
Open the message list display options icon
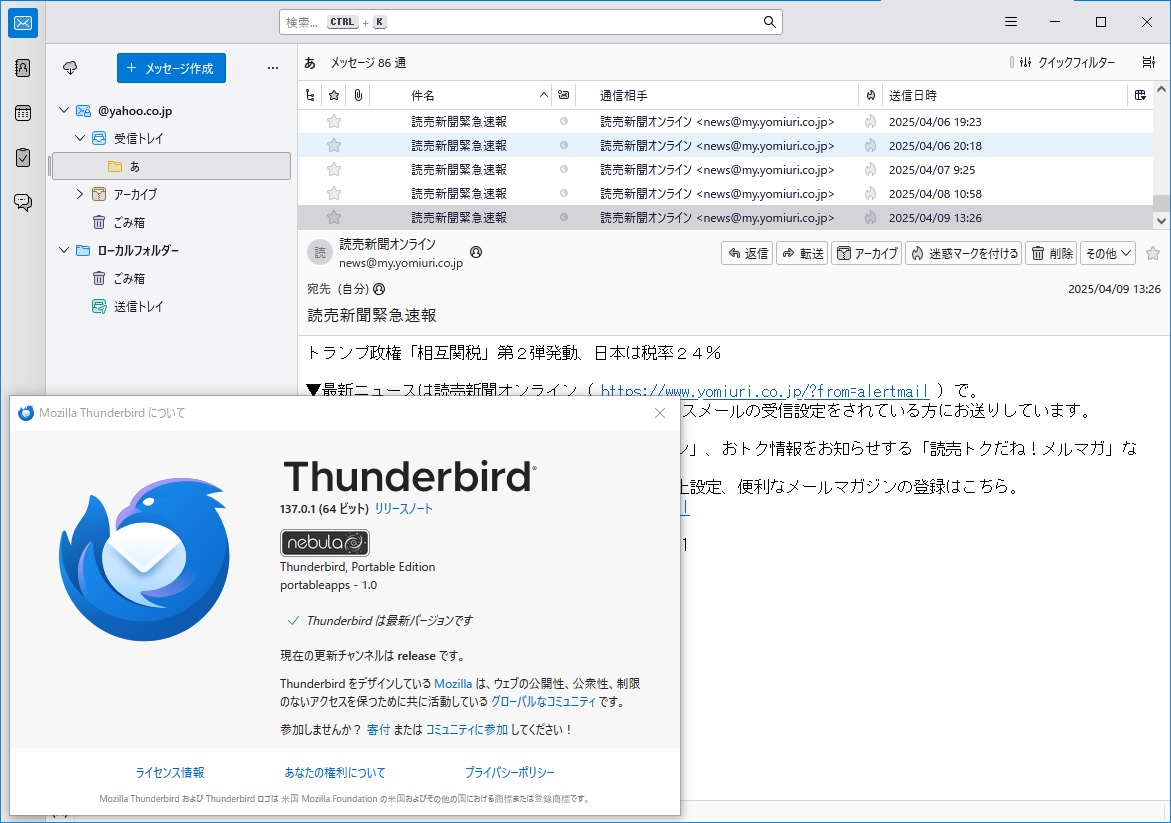(1148, 62)
